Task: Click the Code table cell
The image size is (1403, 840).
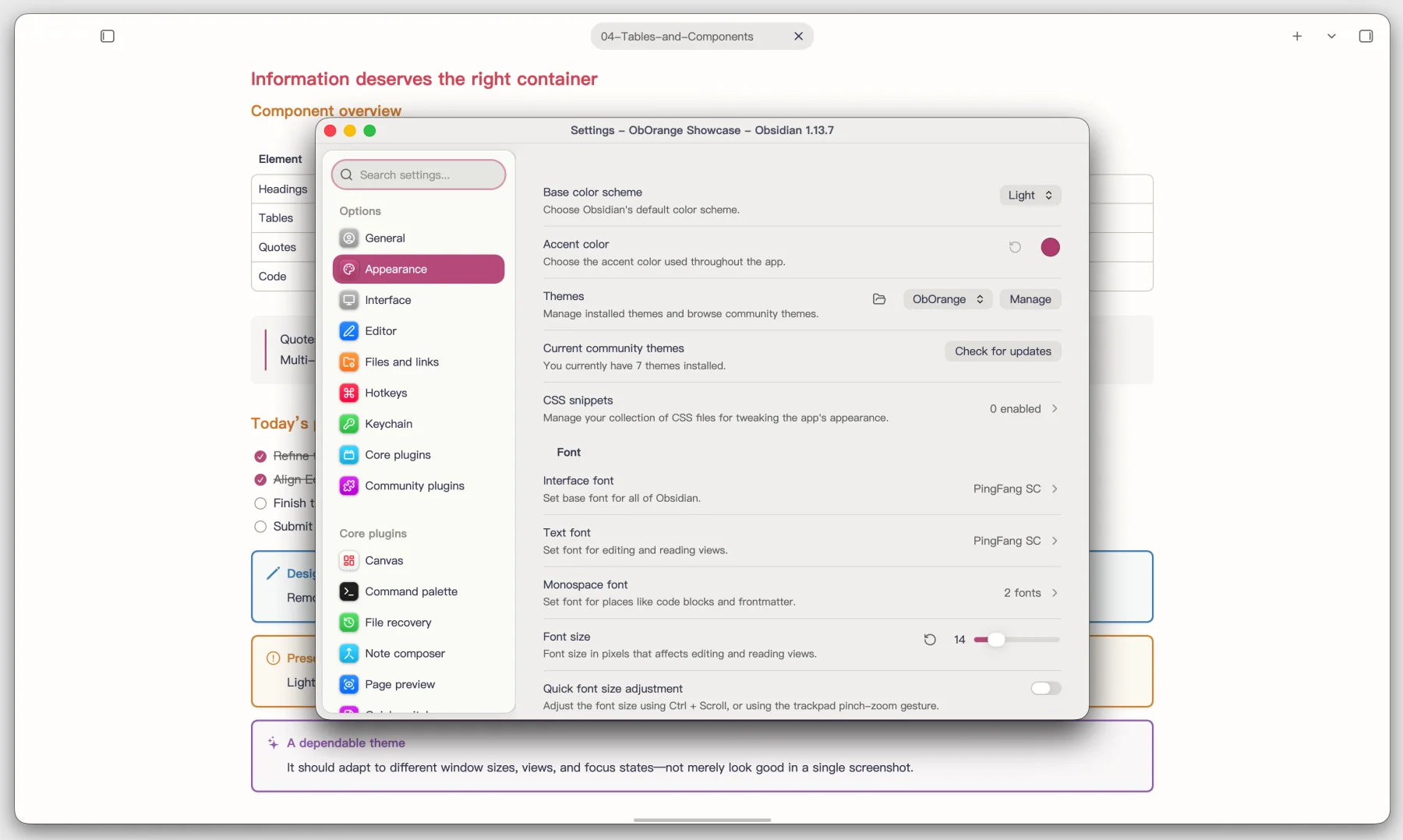Action: [x=283, y=277]
